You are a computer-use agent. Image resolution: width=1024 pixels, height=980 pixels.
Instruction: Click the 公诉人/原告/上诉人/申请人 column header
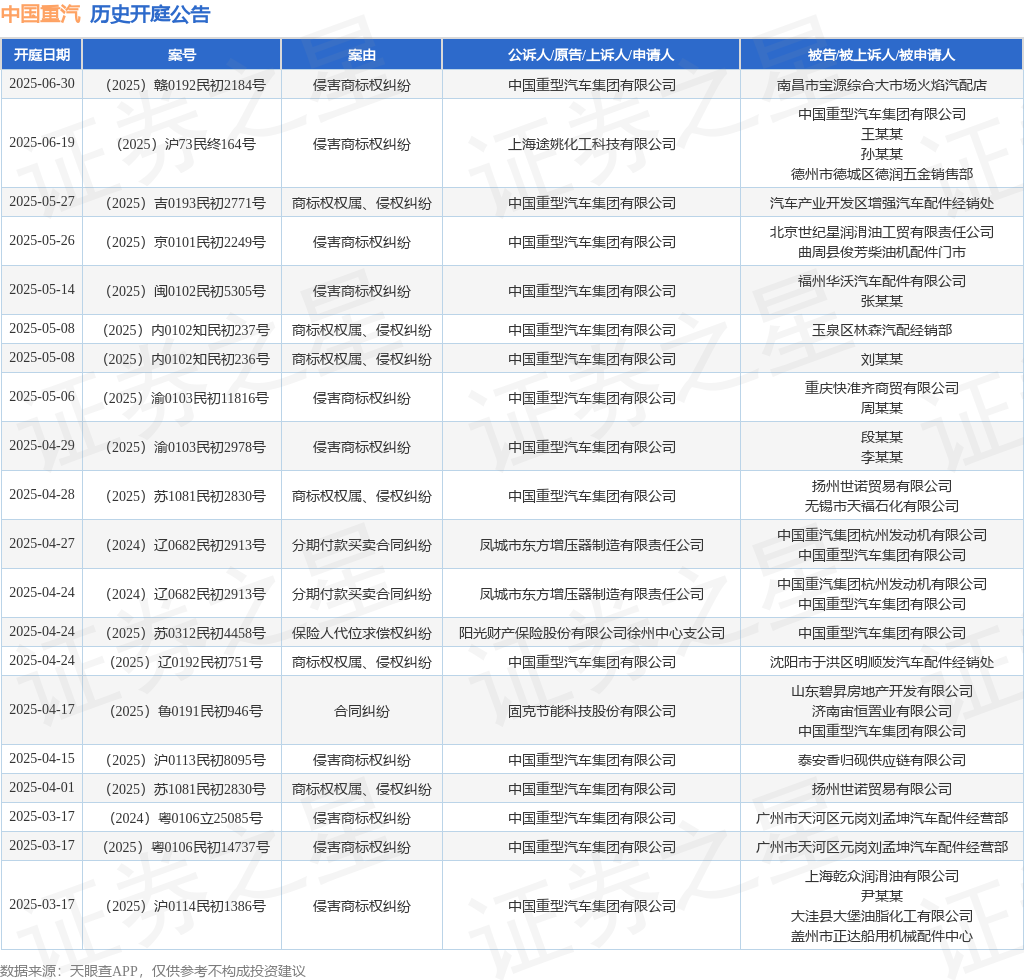tap(591, 55)
